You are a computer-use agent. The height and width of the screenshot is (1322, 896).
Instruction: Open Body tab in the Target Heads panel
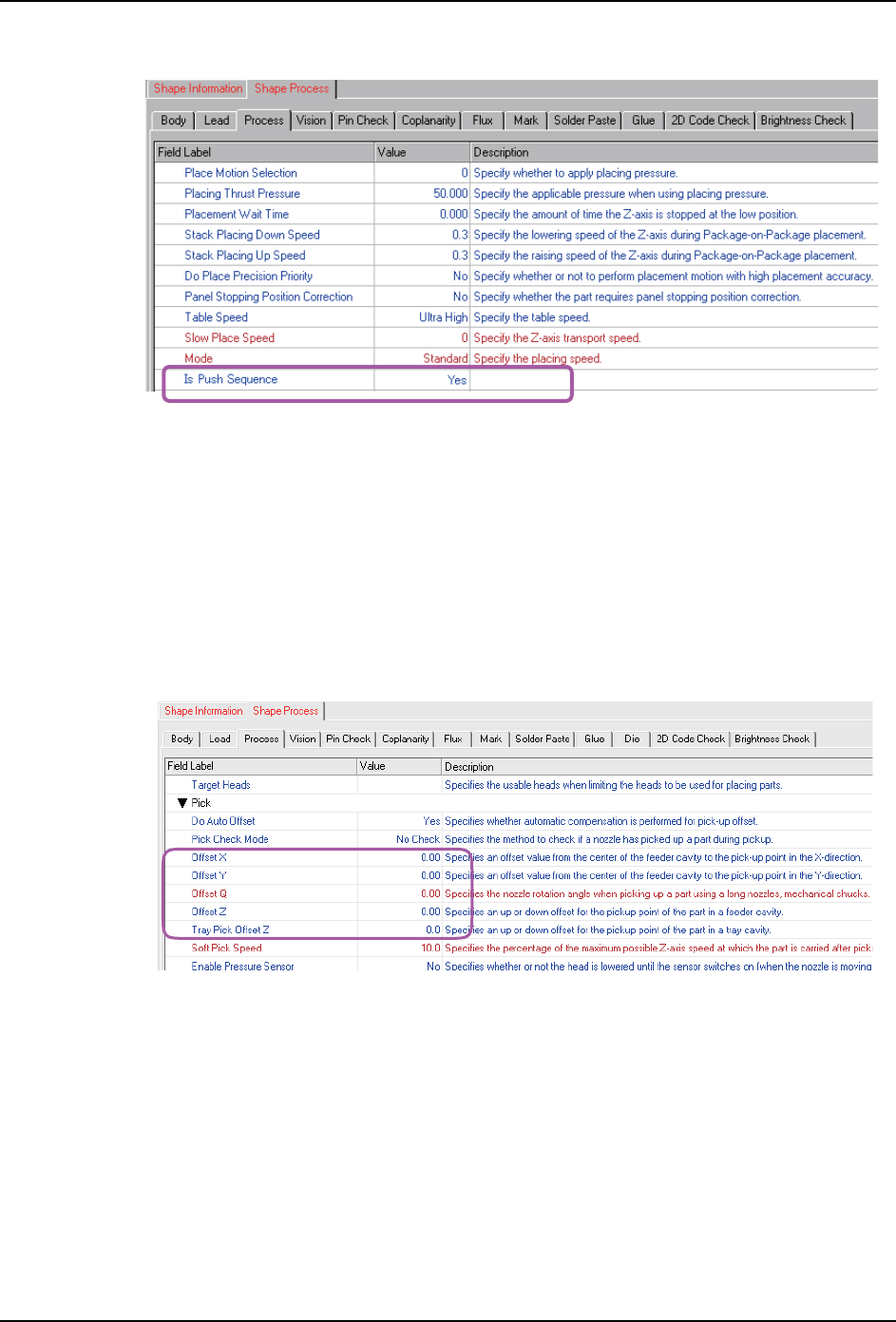click(182, 738)
